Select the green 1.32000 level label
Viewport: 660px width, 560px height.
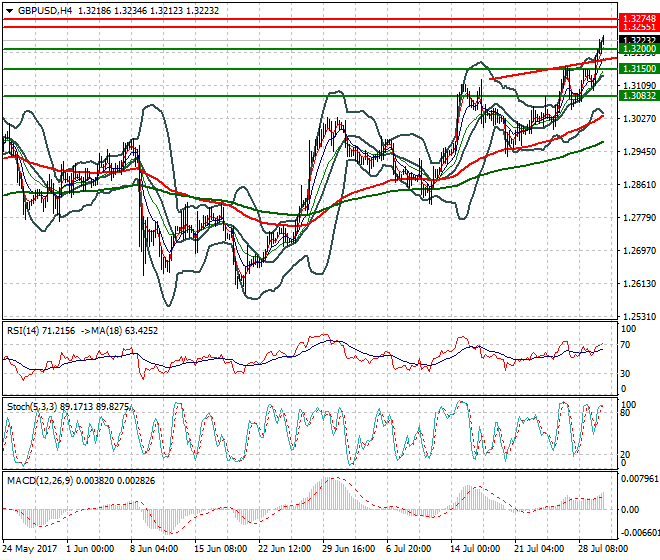(639, 49)
